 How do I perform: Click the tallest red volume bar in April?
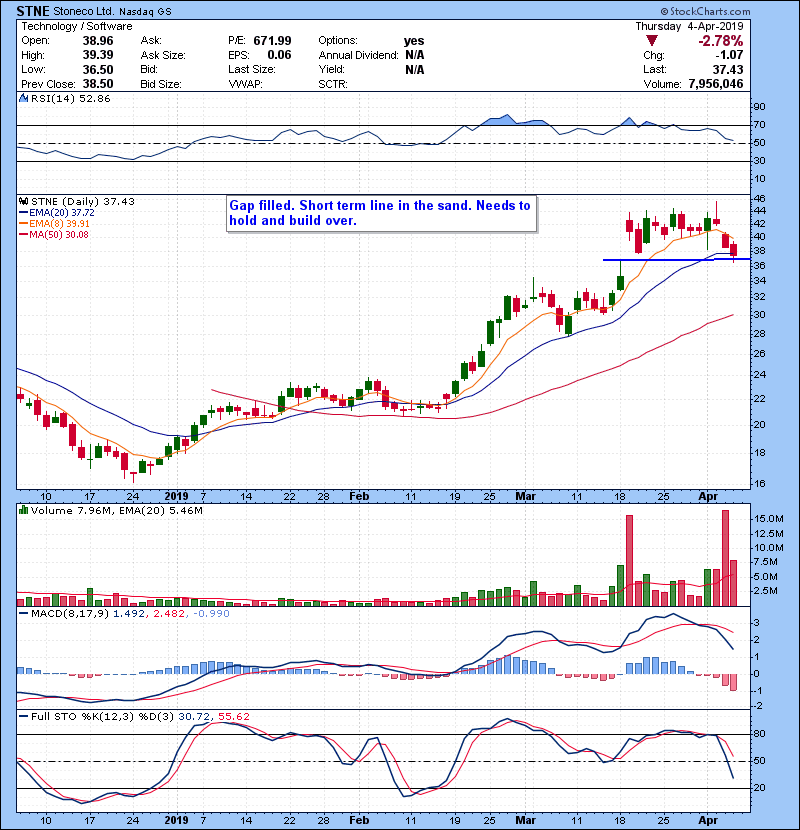click(725, 558)
